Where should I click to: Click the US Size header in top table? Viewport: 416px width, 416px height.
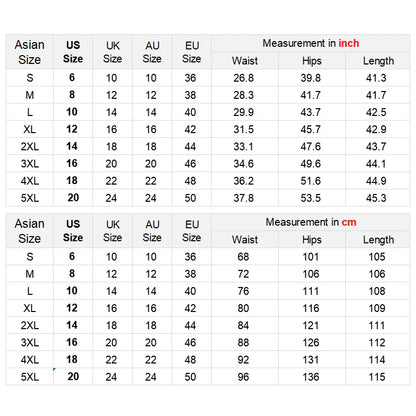(73, 52)
